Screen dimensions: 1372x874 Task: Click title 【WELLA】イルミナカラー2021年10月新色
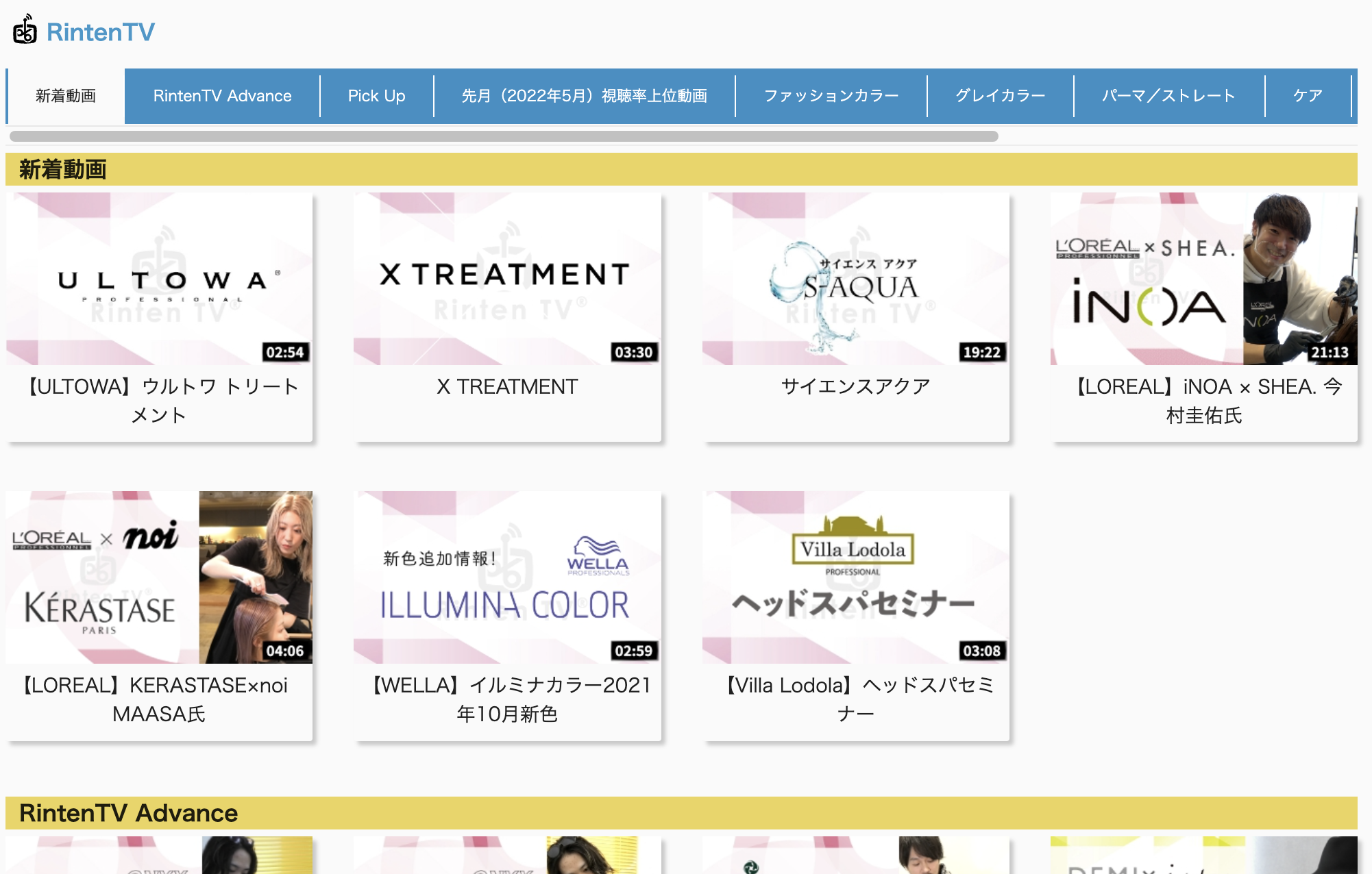tap(507, 699)
